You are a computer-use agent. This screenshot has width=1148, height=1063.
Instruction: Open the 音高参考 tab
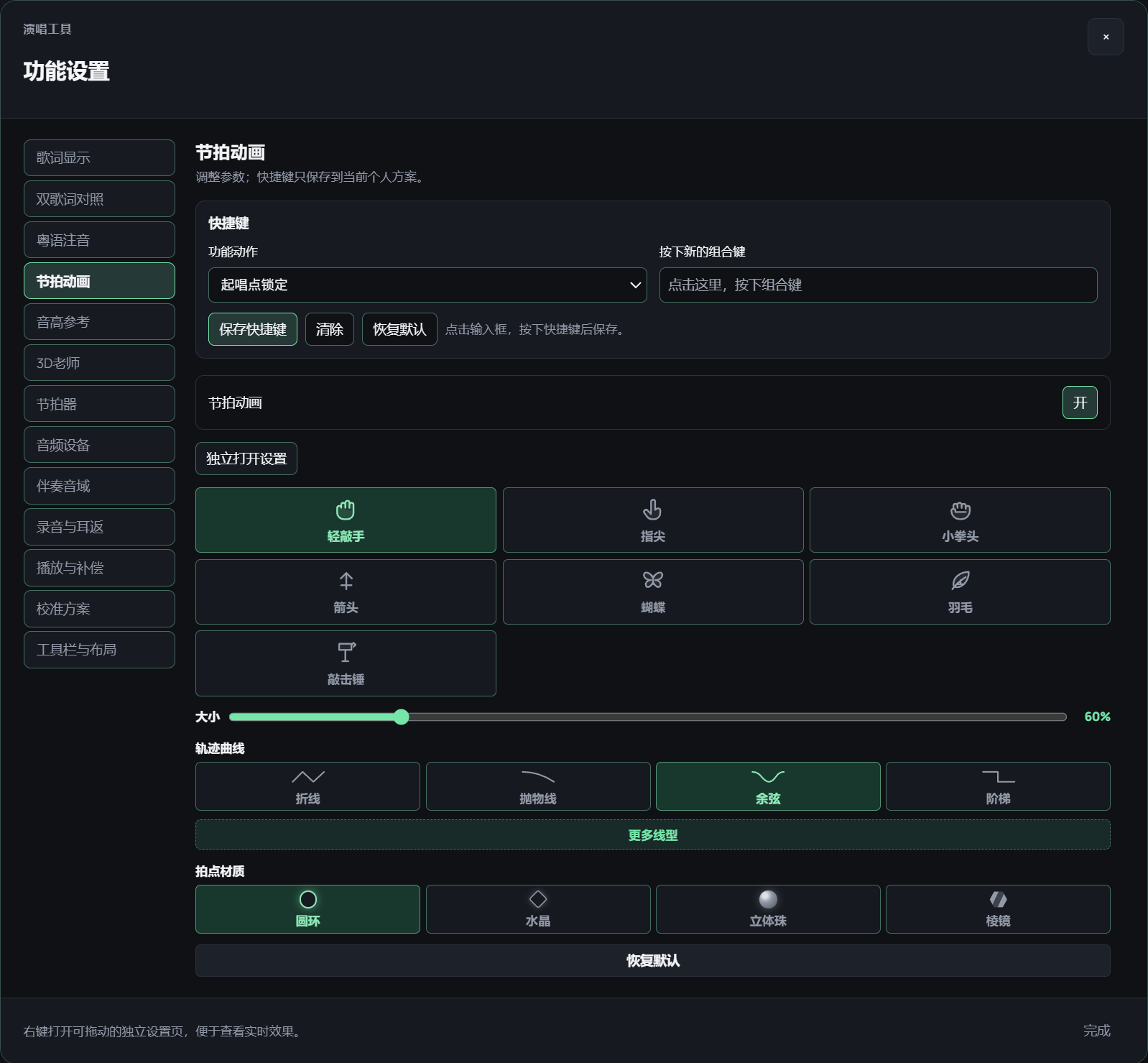99,322
